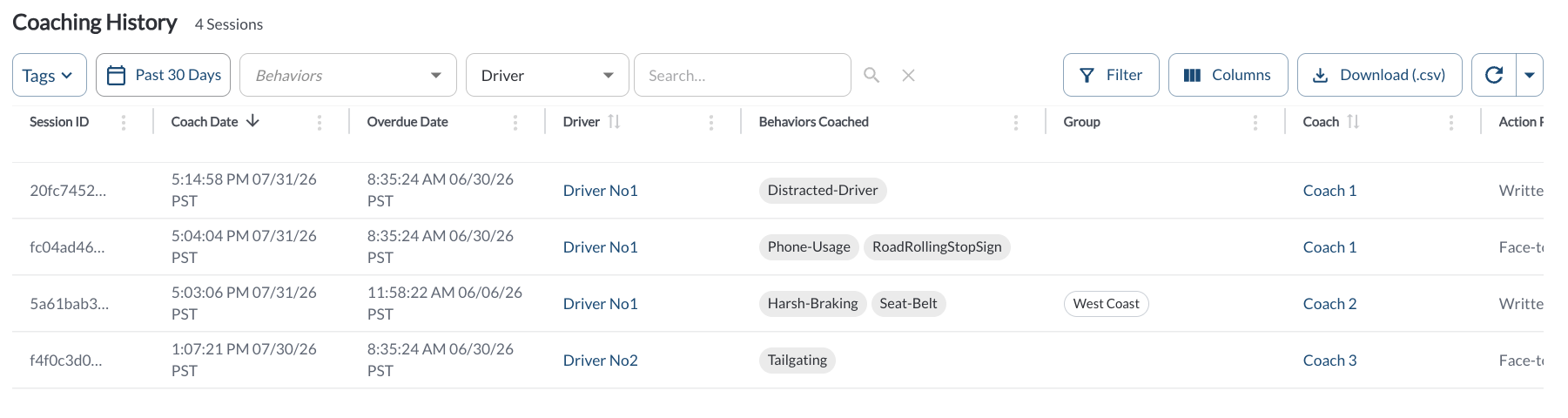Open the Behaviors combo box
1568x418 pixels.
pyautogui.click(x=348, y=75)
